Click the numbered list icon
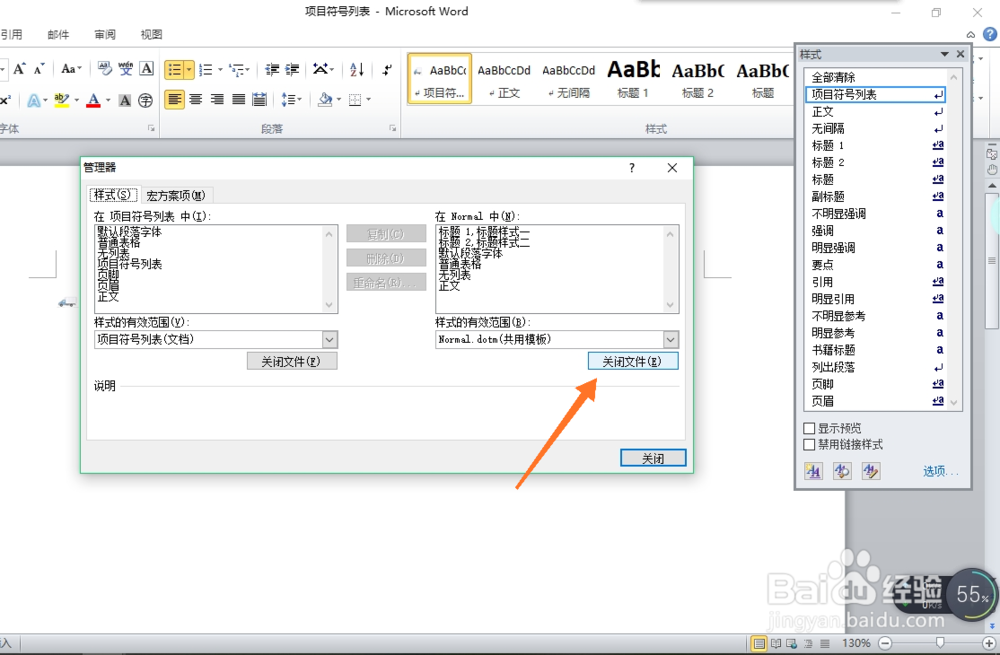Viewport: 1000px width, 655px height. (x=205, y=70)
